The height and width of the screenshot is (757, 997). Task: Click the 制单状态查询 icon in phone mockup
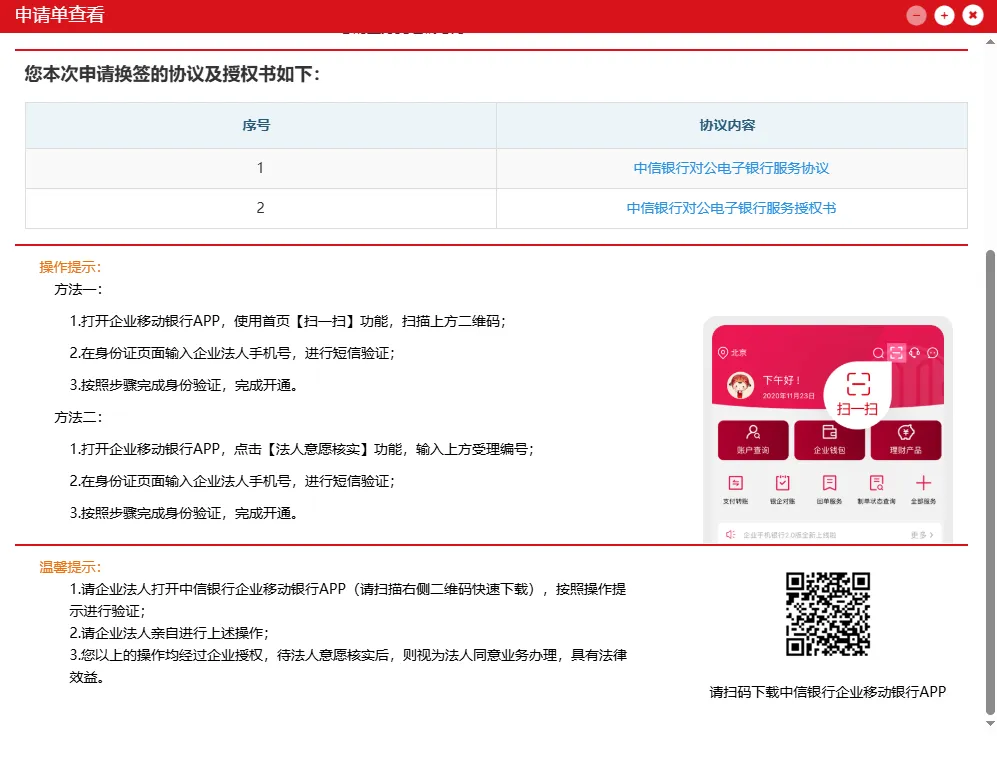[877, 484]
